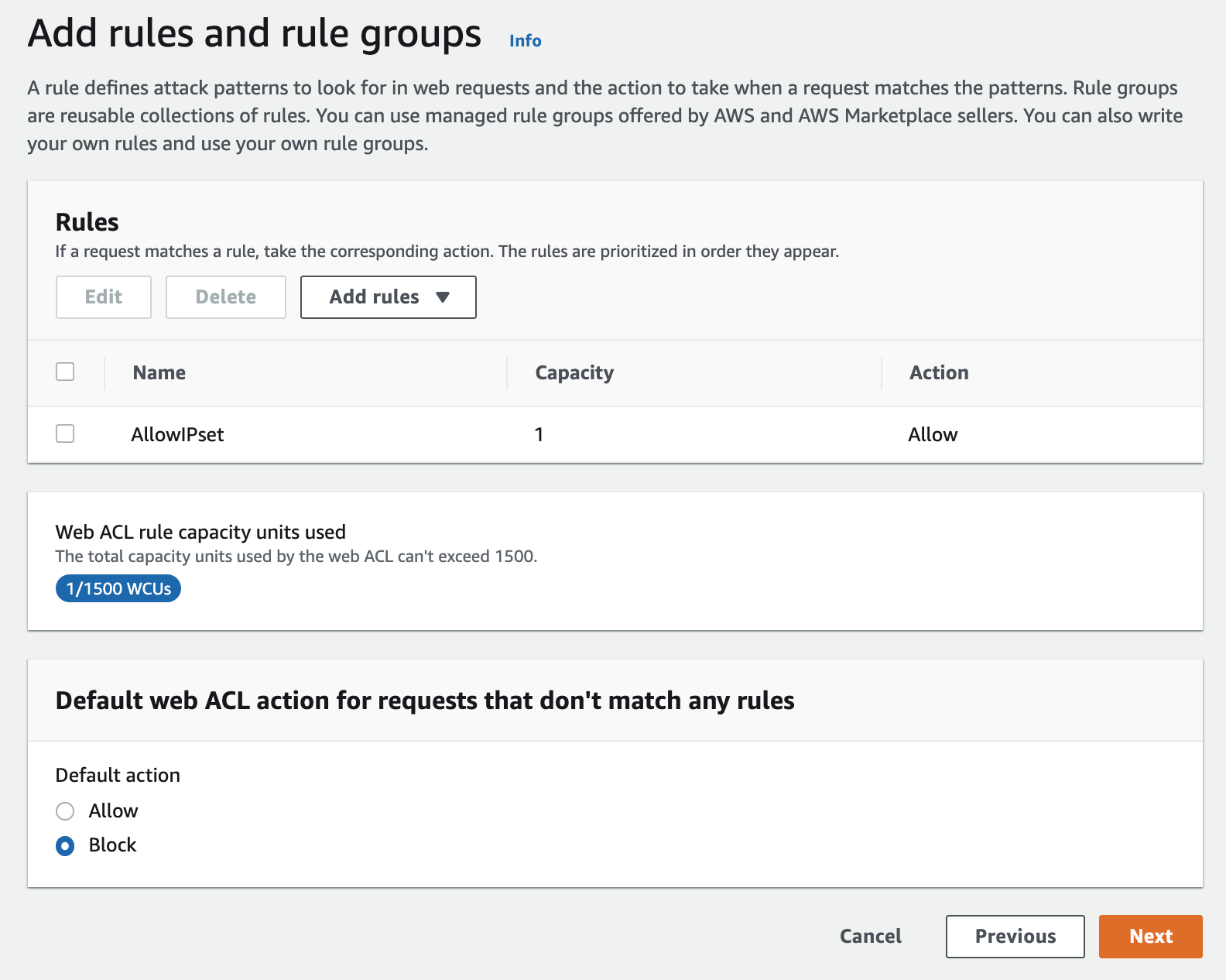Screen dimensions: 1226x980
Task: Select the Allow default action radio
Action: (65, 811)
